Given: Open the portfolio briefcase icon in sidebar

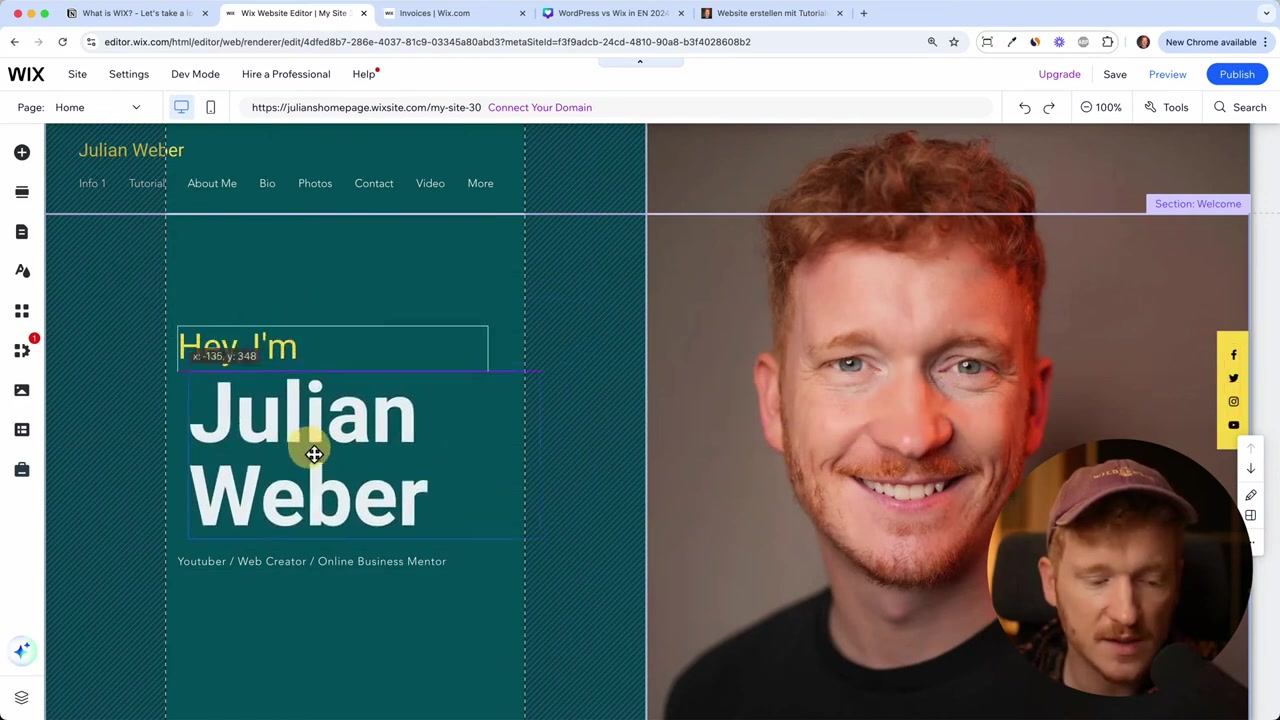Looking at the screenshot, I should click(22, 469).
